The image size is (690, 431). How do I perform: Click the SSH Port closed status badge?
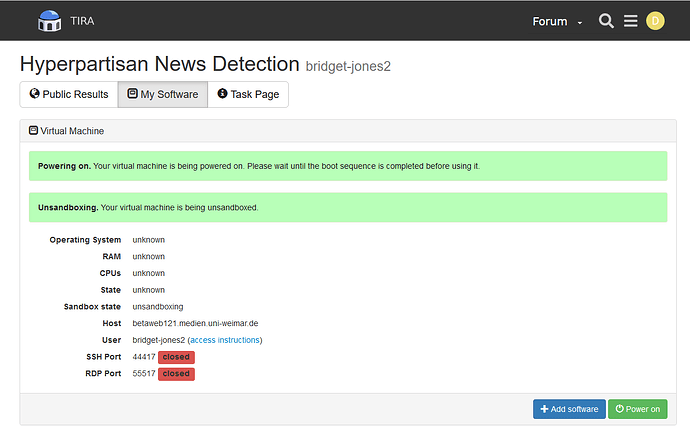[x=176, y=357]
